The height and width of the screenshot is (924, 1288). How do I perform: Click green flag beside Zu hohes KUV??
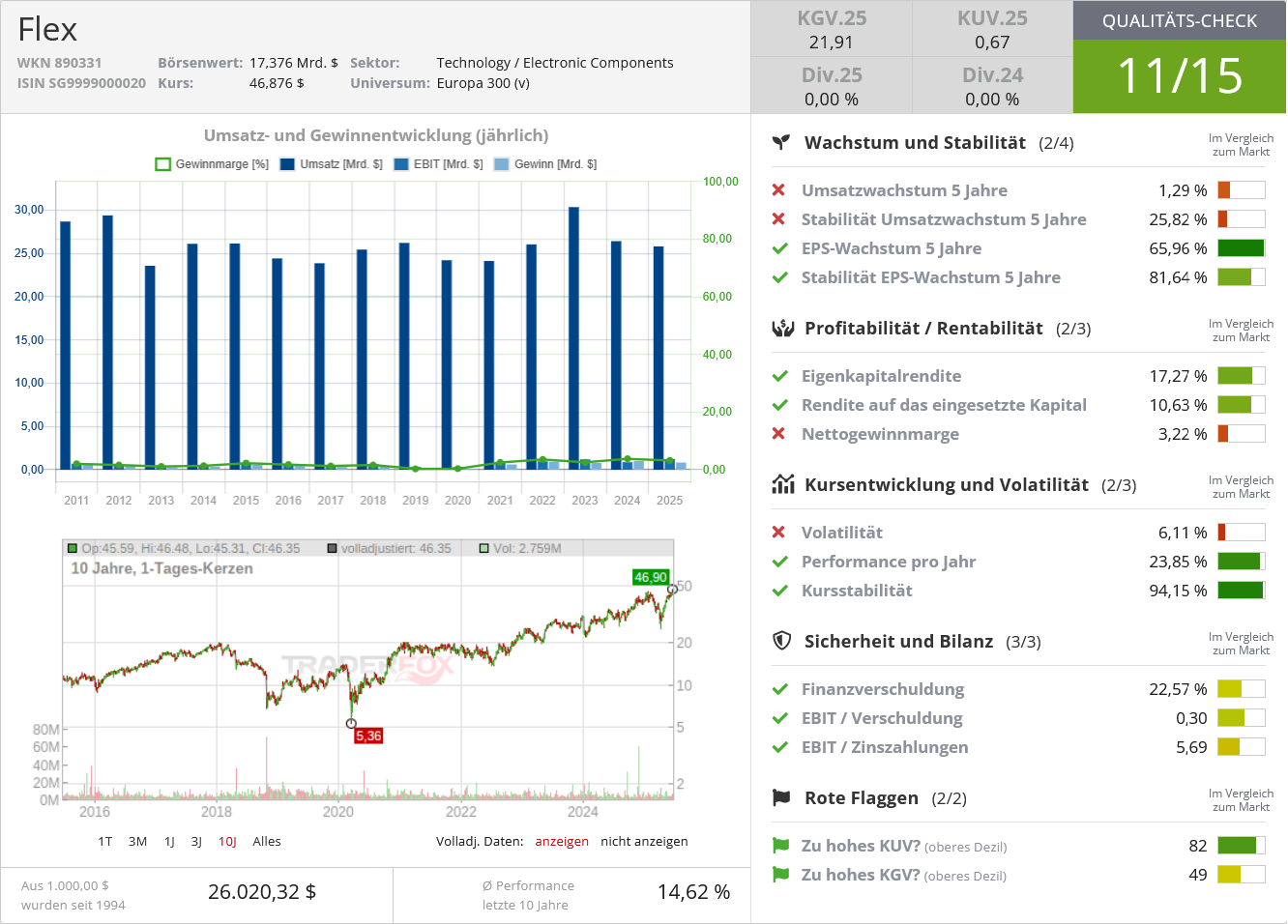780,846
